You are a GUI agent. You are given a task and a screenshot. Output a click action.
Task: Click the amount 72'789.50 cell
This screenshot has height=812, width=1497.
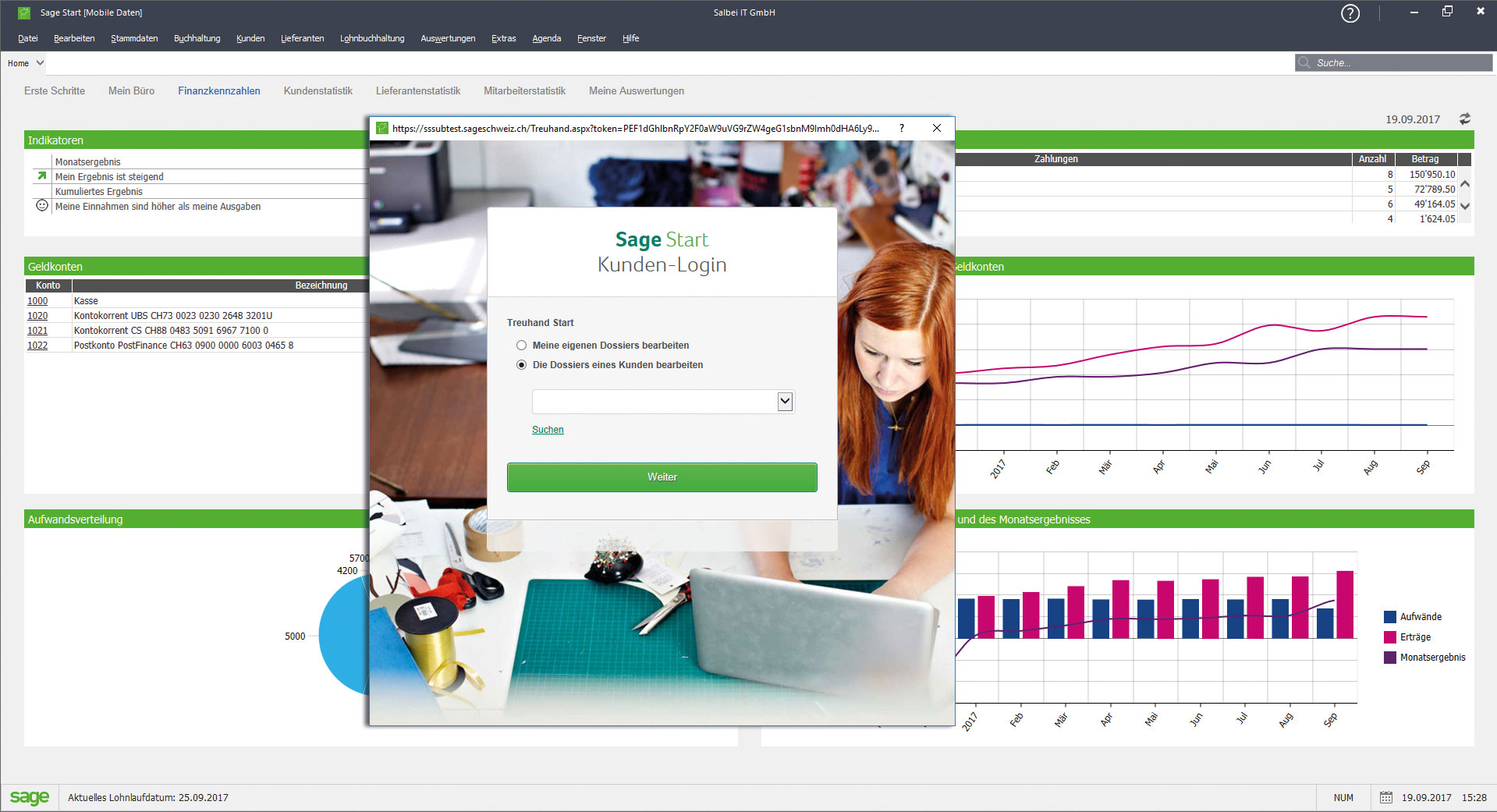pyautogui.click(x=1435, y=190)
